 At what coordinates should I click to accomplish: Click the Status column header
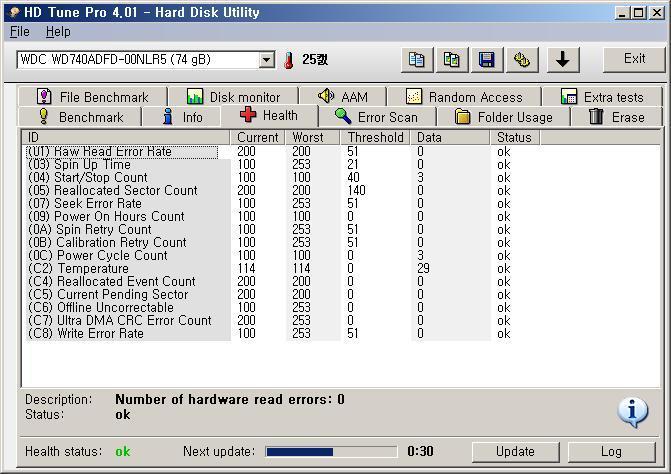click(x=515, y=137)
